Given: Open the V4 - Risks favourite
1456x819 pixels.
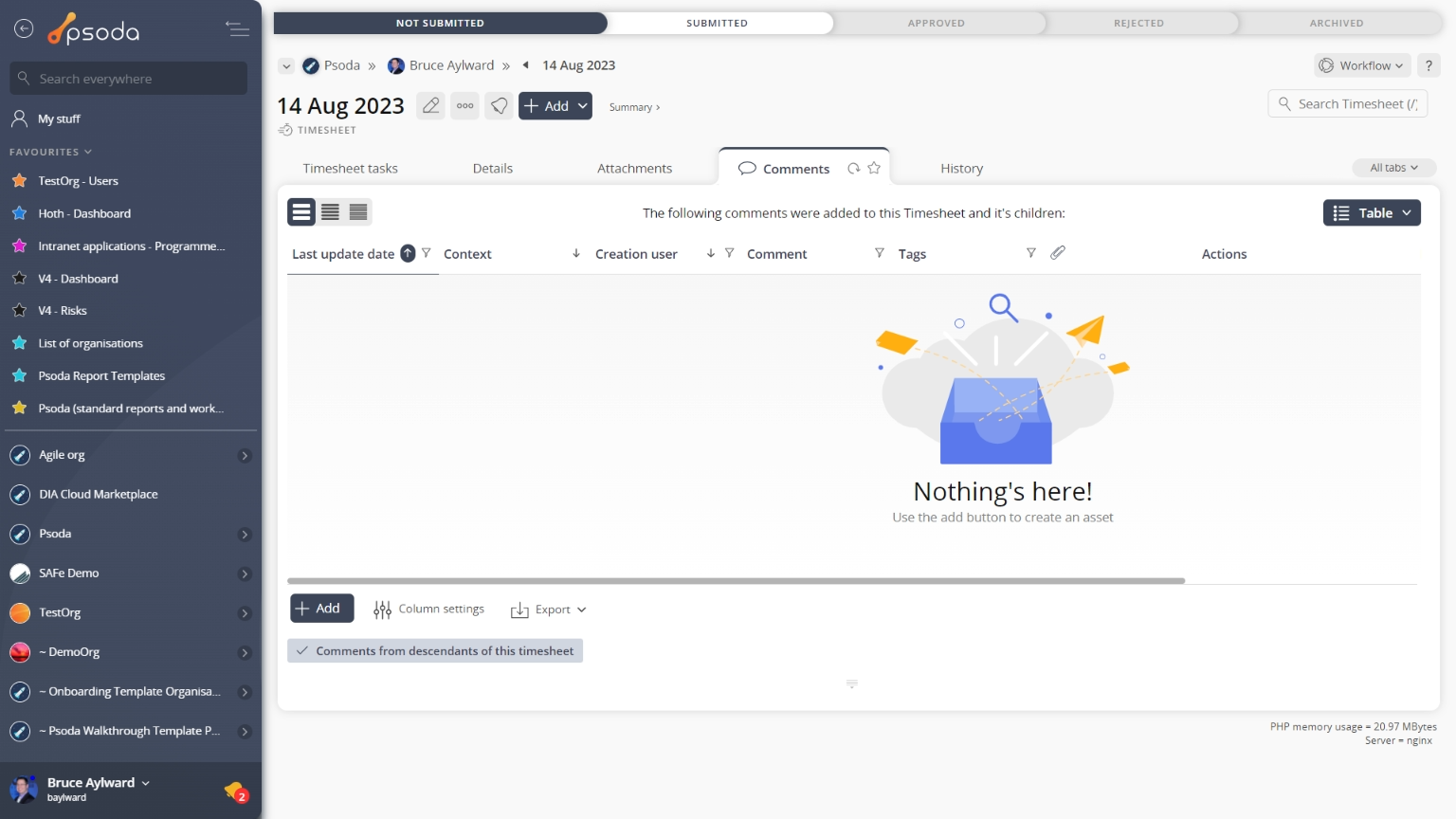Looking at the screenshot, I should (63, 311).
